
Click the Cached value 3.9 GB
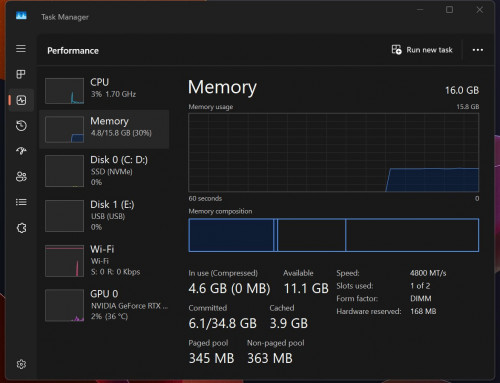coord(289,323)
